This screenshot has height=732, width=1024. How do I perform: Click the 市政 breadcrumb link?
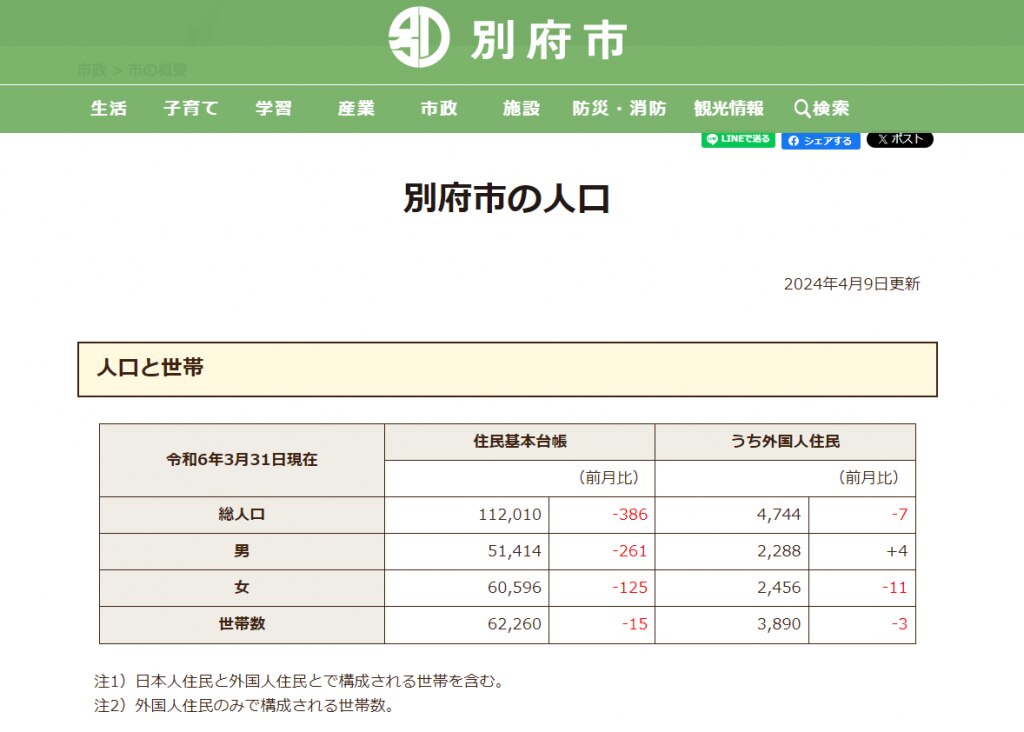[92, 71]
